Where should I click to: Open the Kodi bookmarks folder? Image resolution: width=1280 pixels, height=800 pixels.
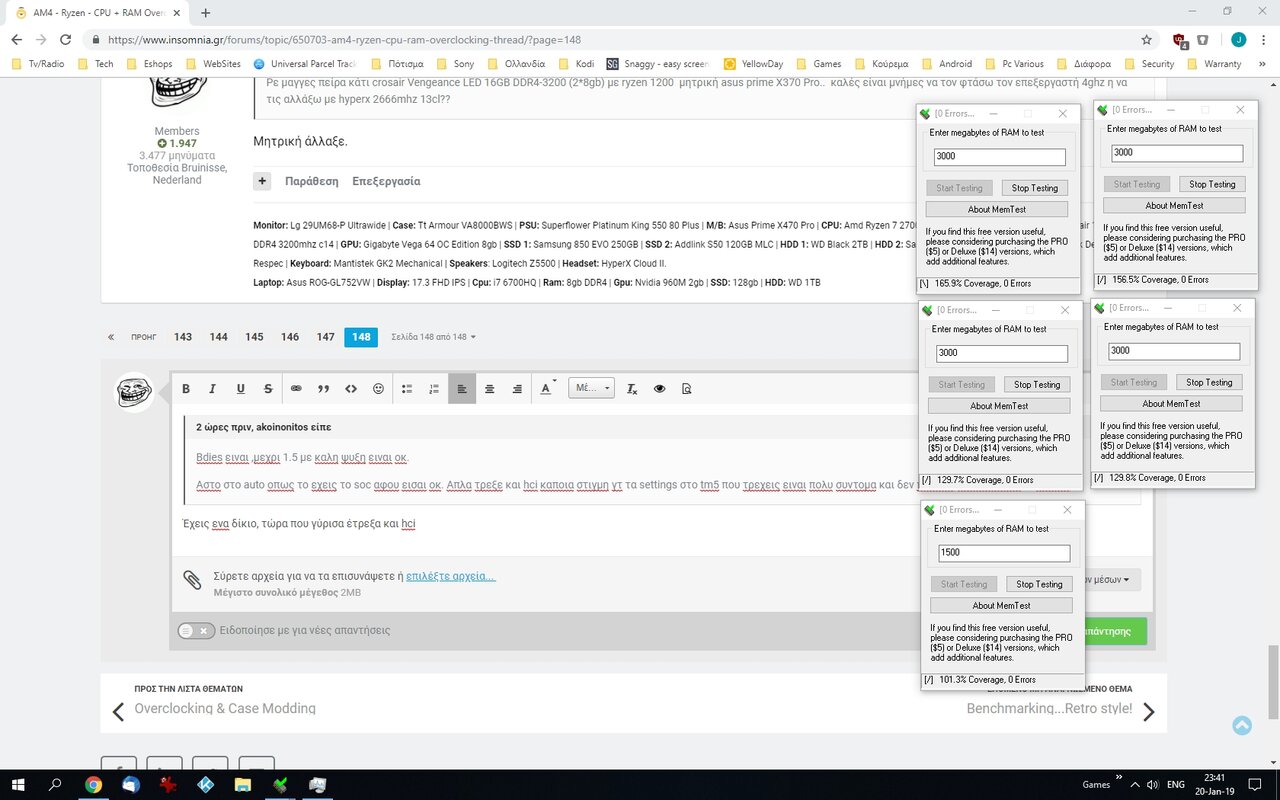click(575, 64)
